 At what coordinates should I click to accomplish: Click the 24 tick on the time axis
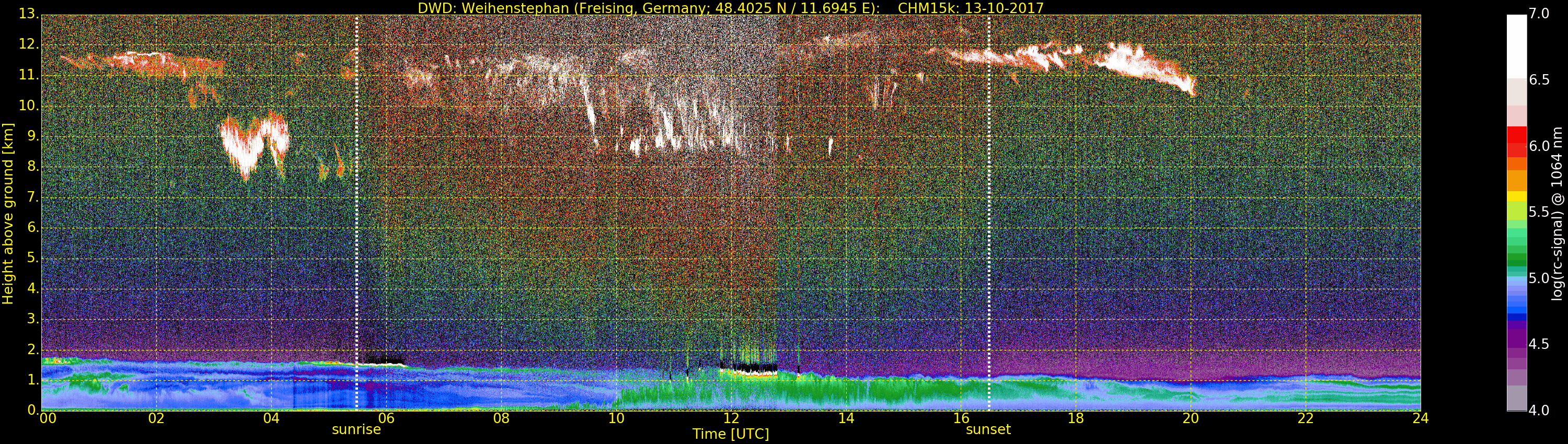1420,418
